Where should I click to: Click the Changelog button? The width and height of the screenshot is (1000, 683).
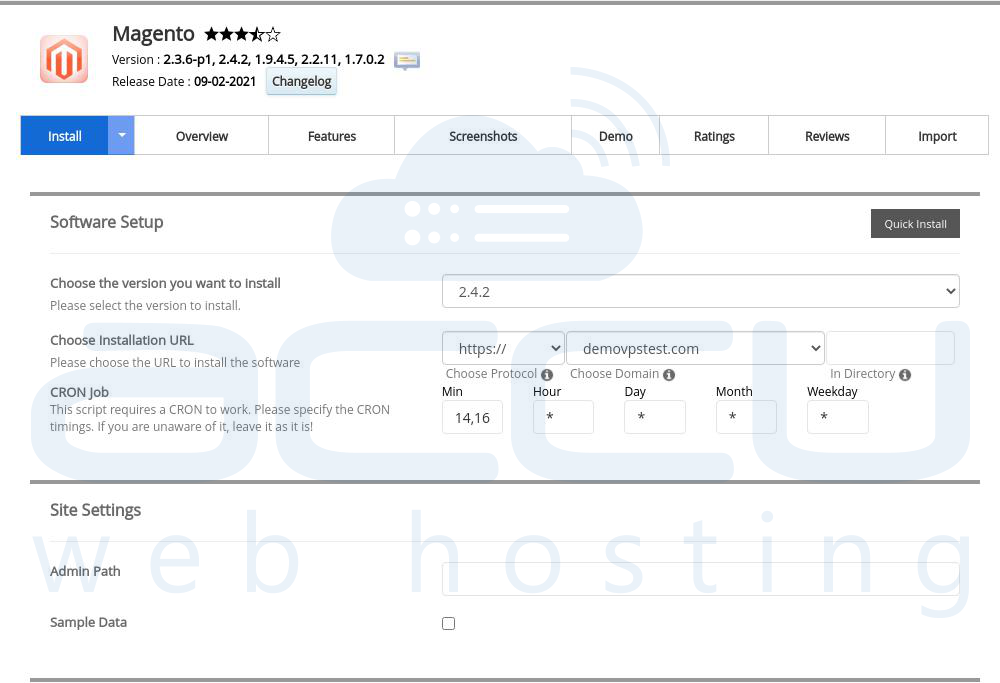[x=301, y=82]
